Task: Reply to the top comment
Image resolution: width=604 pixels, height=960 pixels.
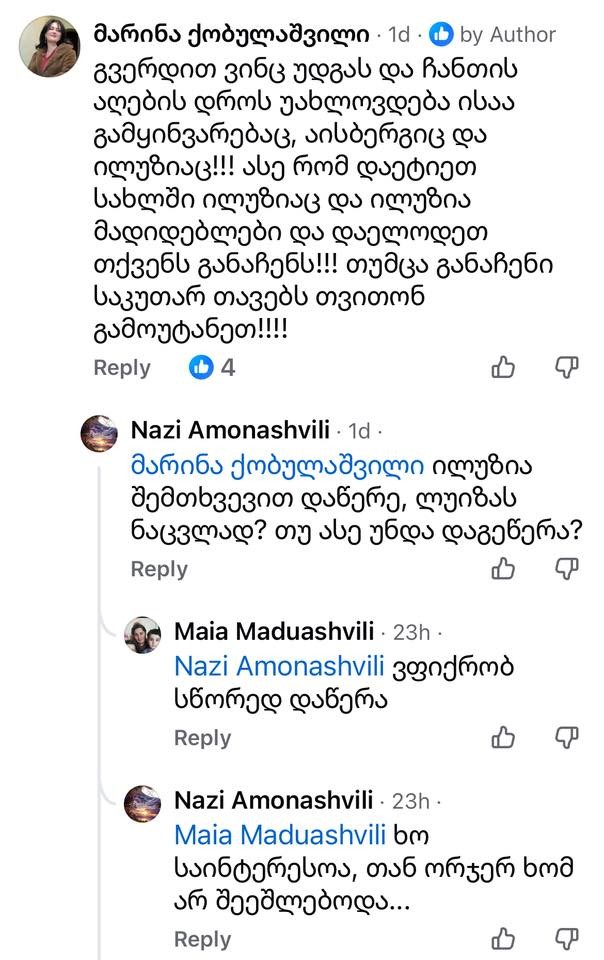Action: pyautogui.click(x=121, y=367)
